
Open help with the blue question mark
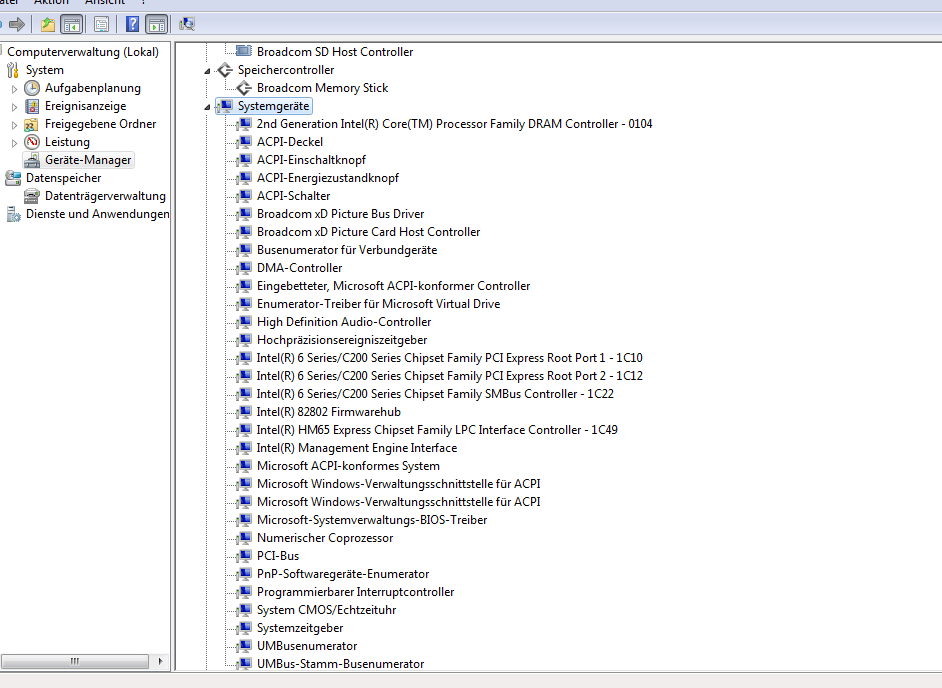132,25
